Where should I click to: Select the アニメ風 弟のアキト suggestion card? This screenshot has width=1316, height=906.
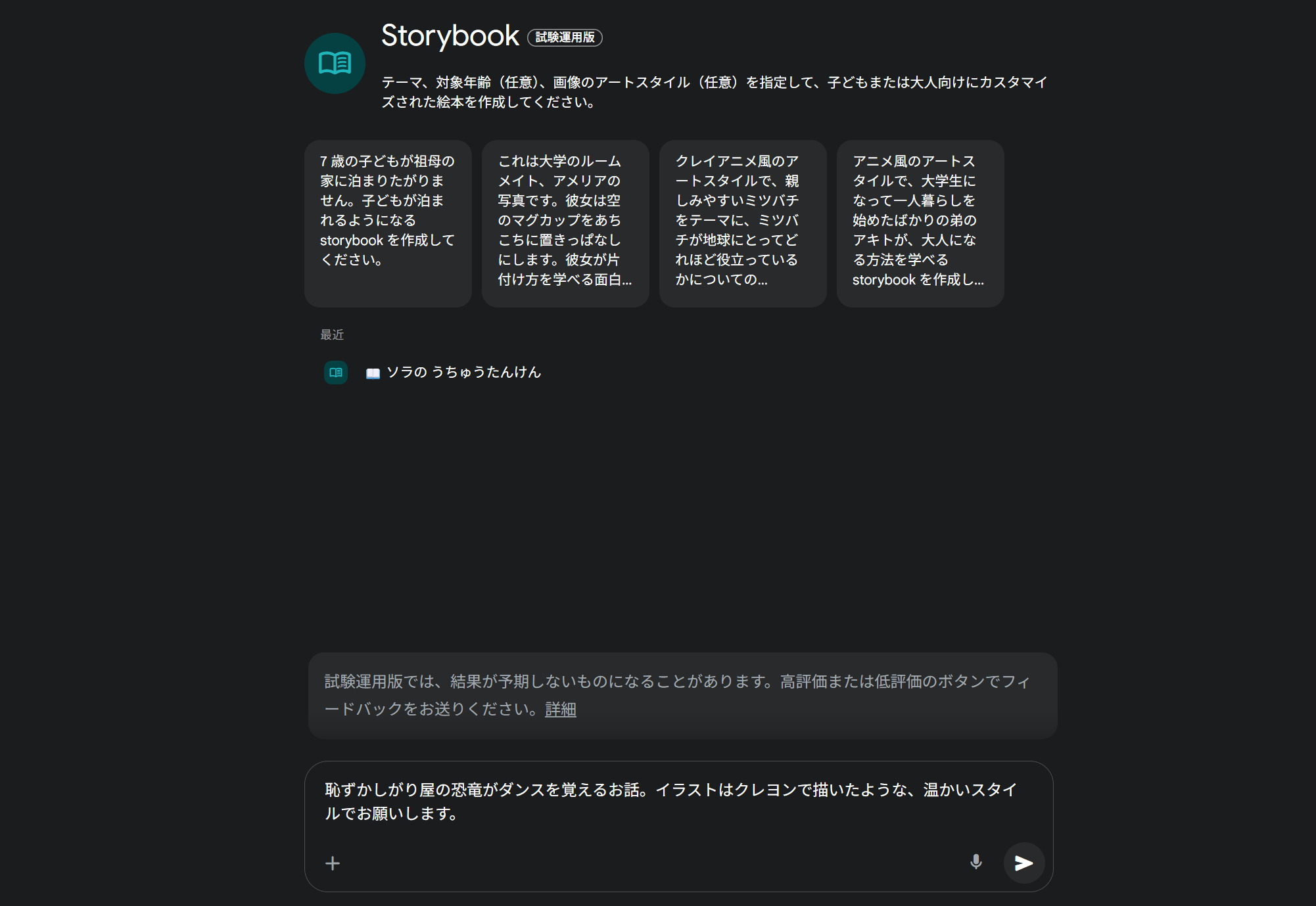920,223
